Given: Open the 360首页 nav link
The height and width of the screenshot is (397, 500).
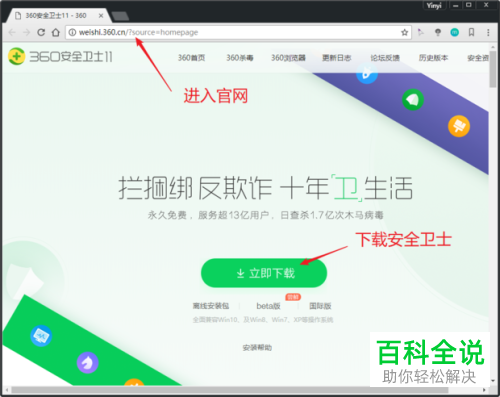Looking at the screenshot, I should [191, 58].
